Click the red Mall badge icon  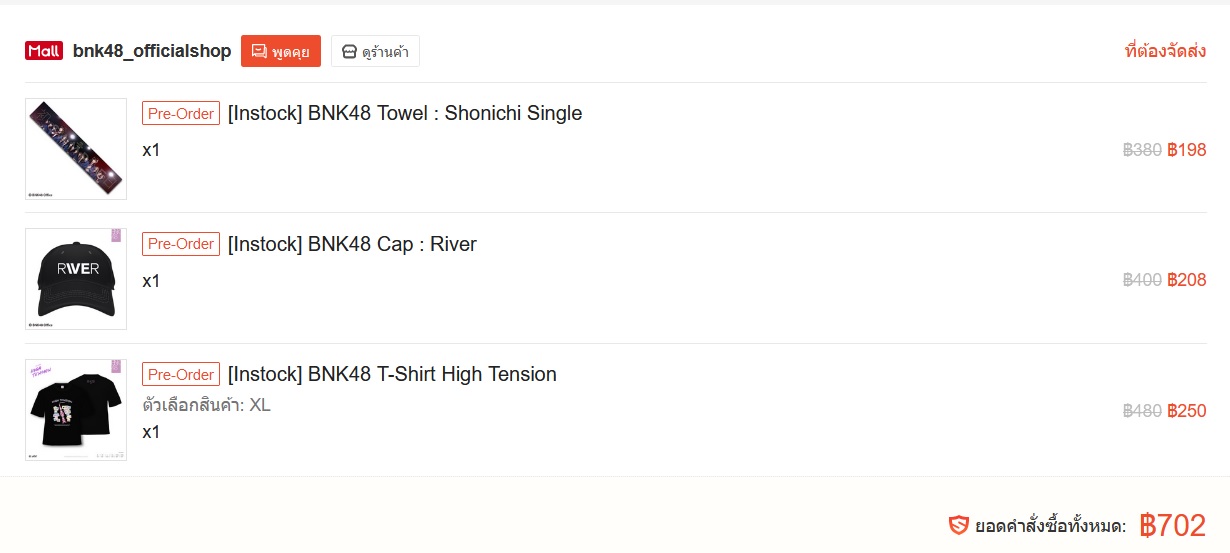44,51
